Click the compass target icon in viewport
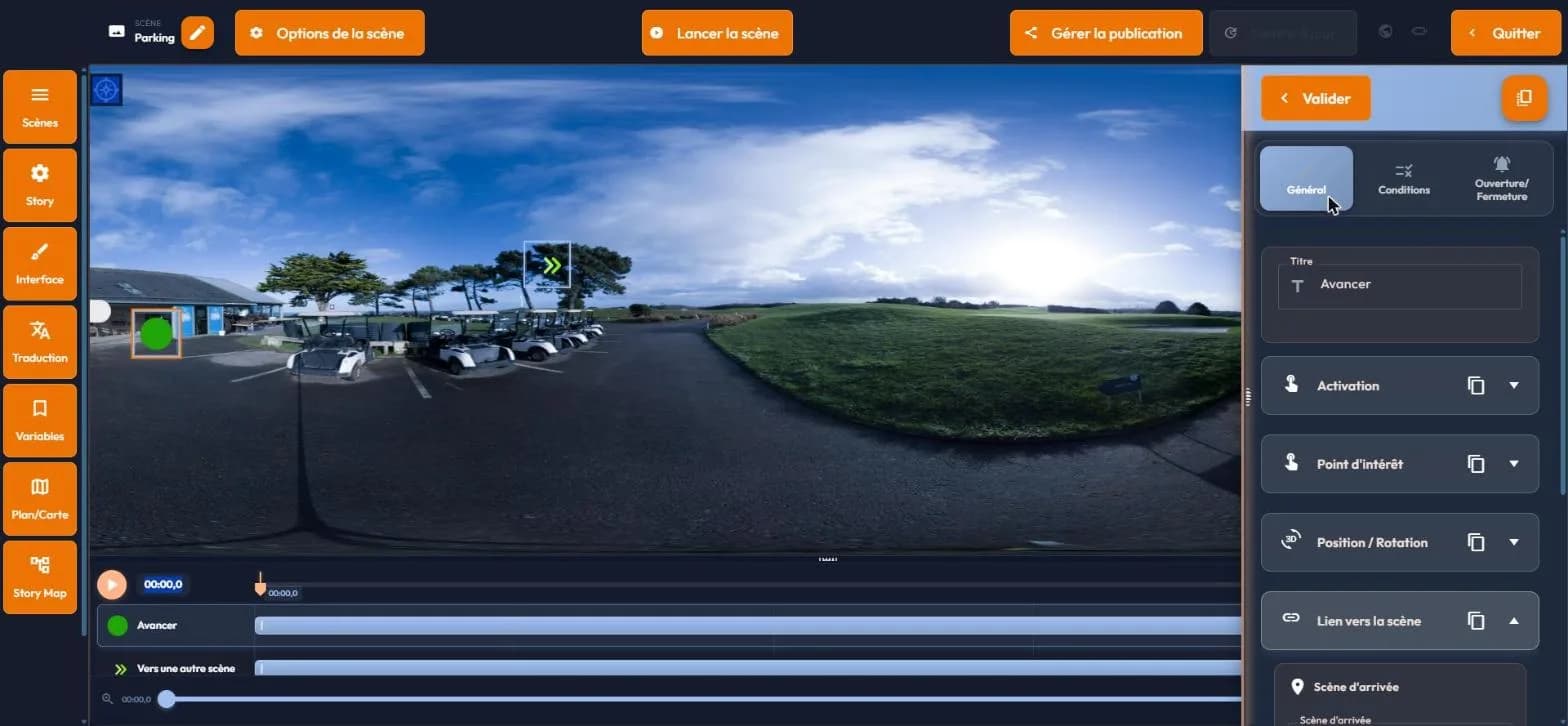 click(x=107, y=90)
